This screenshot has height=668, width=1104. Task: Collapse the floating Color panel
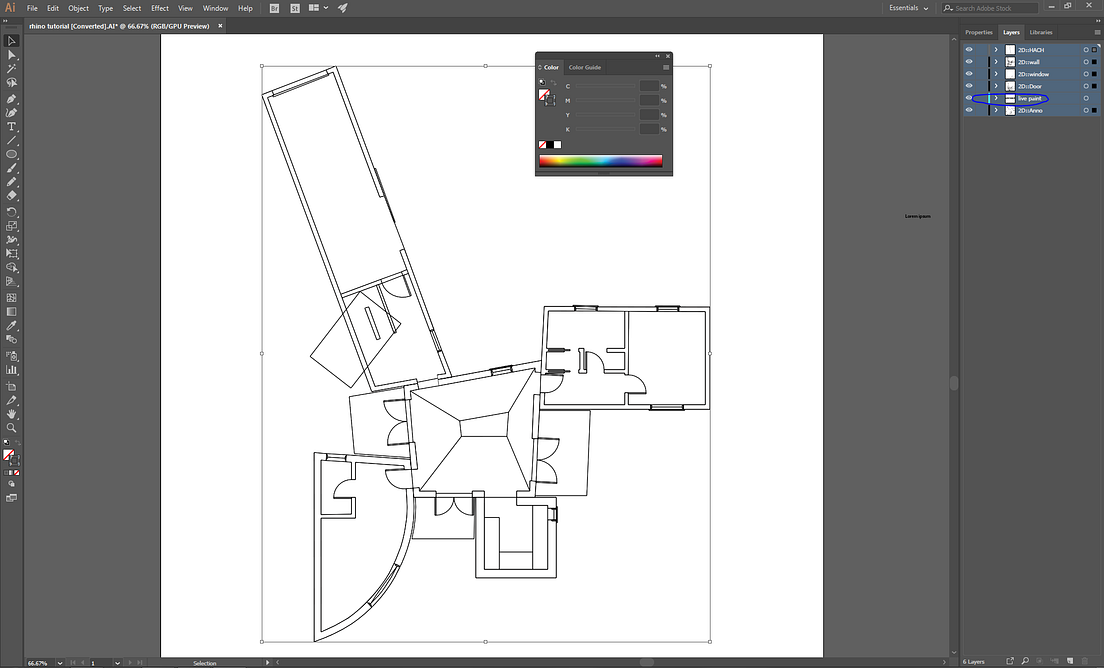[x=658, y=56]
